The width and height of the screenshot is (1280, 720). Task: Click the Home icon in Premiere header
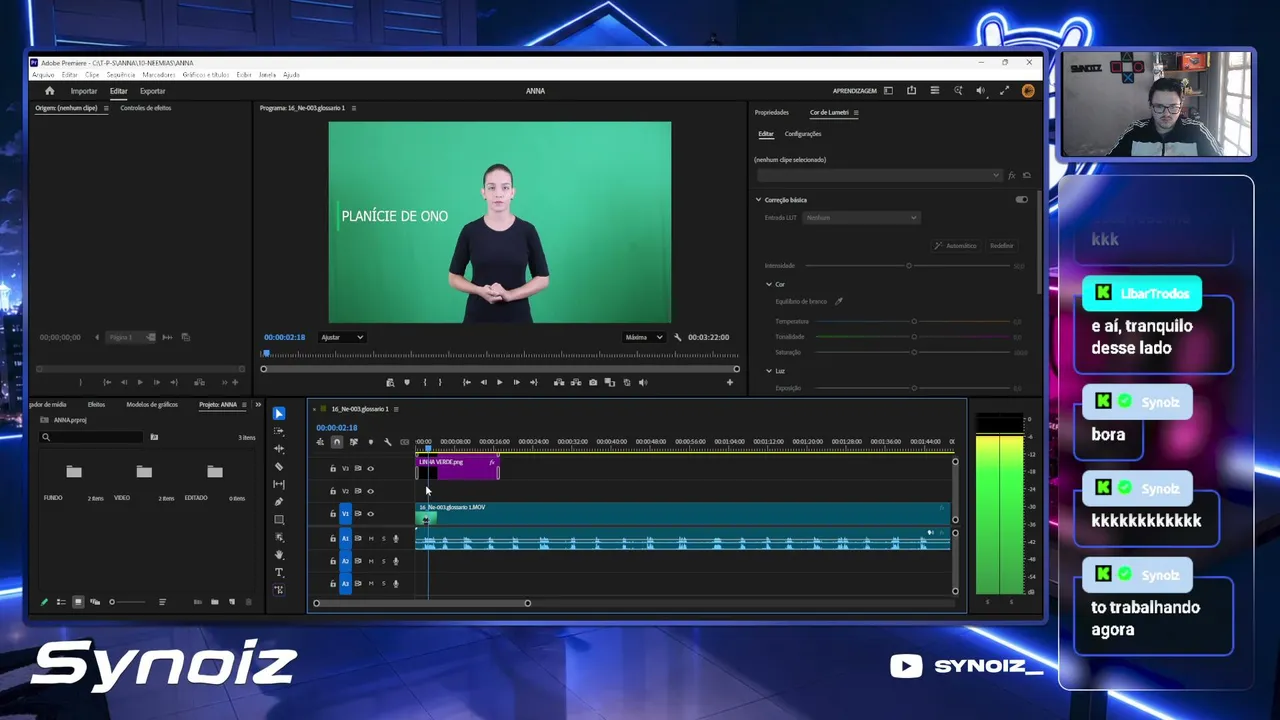[49, 91]
